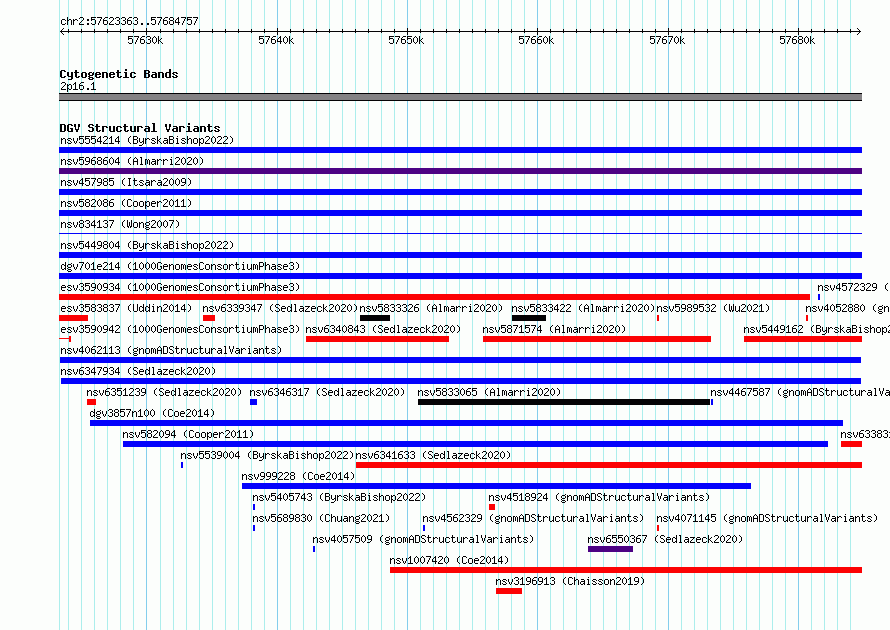Select nsv5833422 (Almarri2020) label
This screenshot has height=630, width=890.
pyautogui.click(x=583, y=308)
